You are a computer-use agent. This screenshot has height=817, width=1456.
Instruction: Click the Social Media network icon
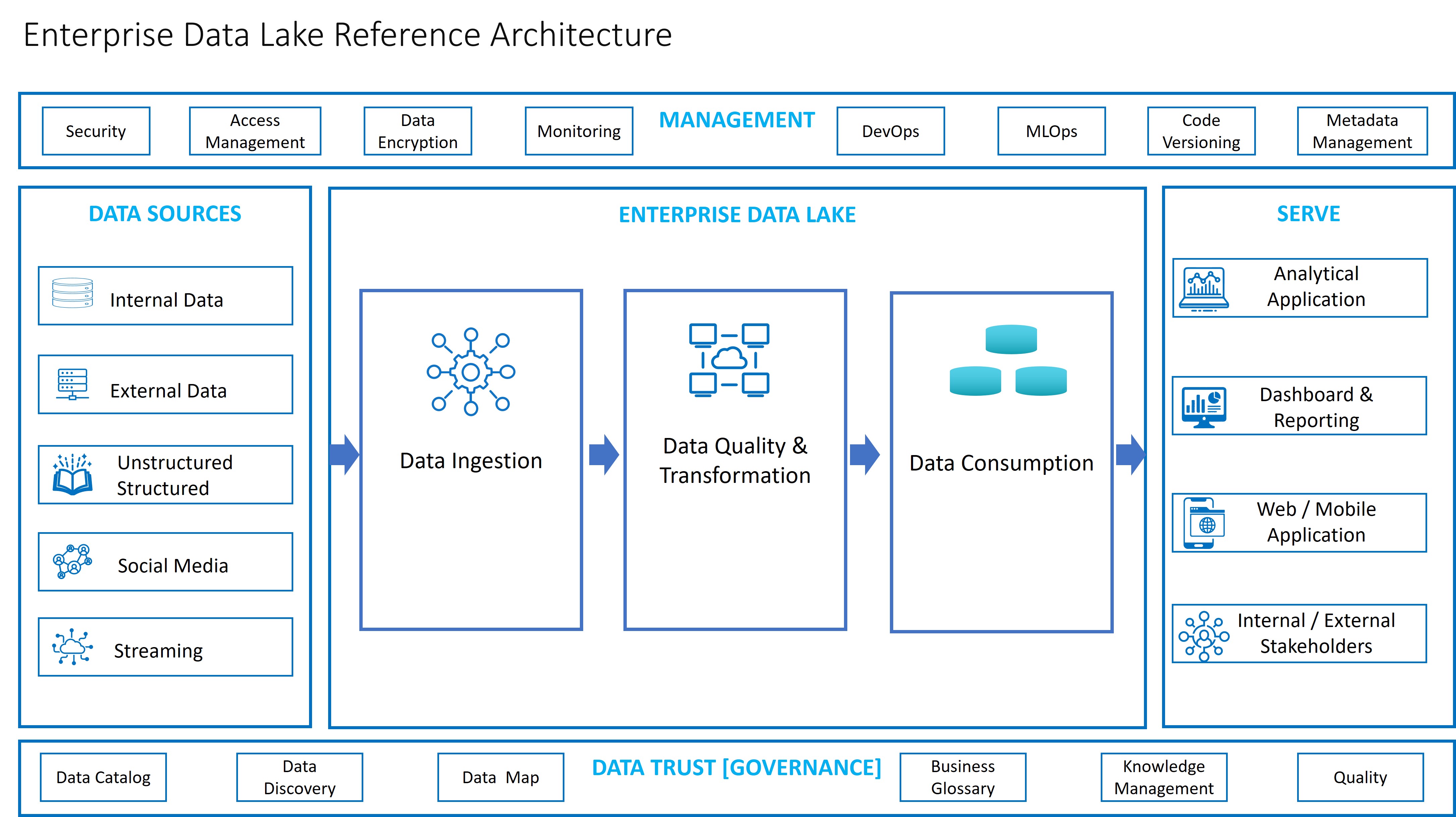pyautogui.click(x=72, y=561)
